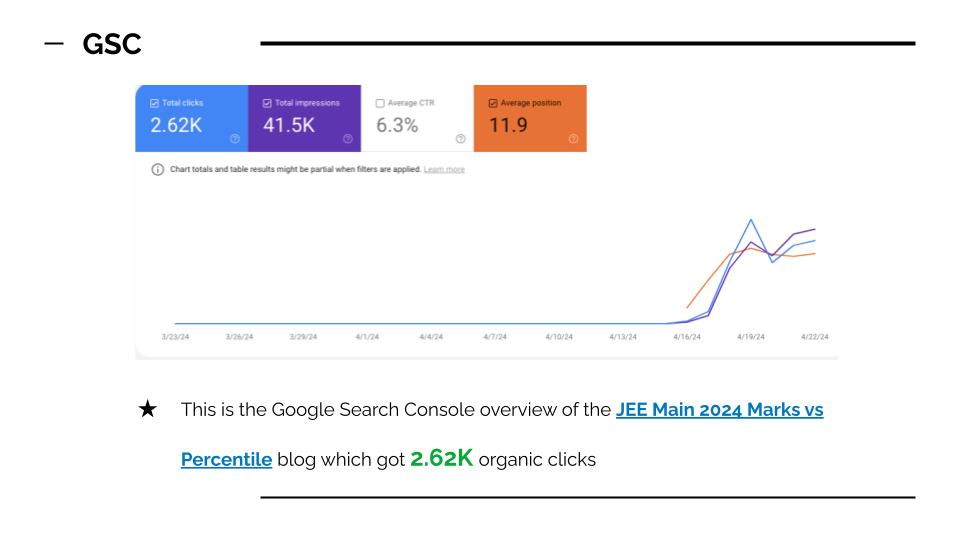
Task: Select the 41.5K total impressions value
Action: pyautogui.click(x=288, y=125)
